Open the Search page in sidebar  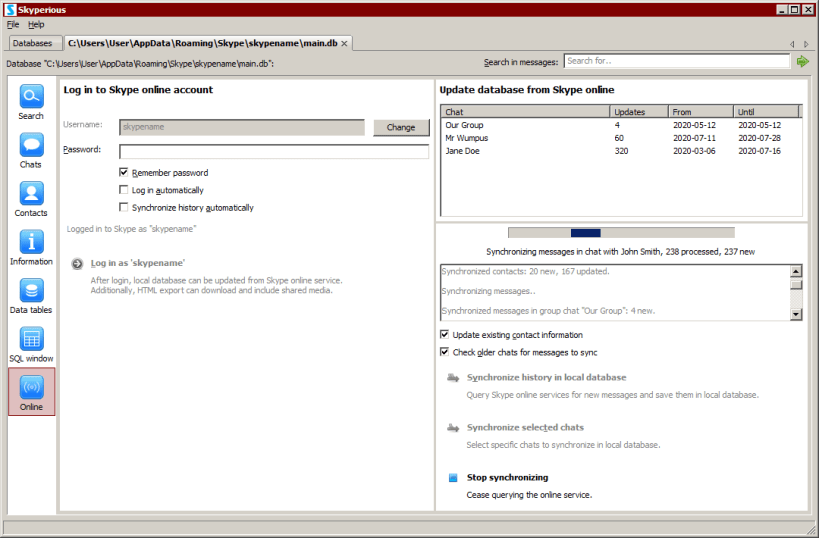(31, 102)
